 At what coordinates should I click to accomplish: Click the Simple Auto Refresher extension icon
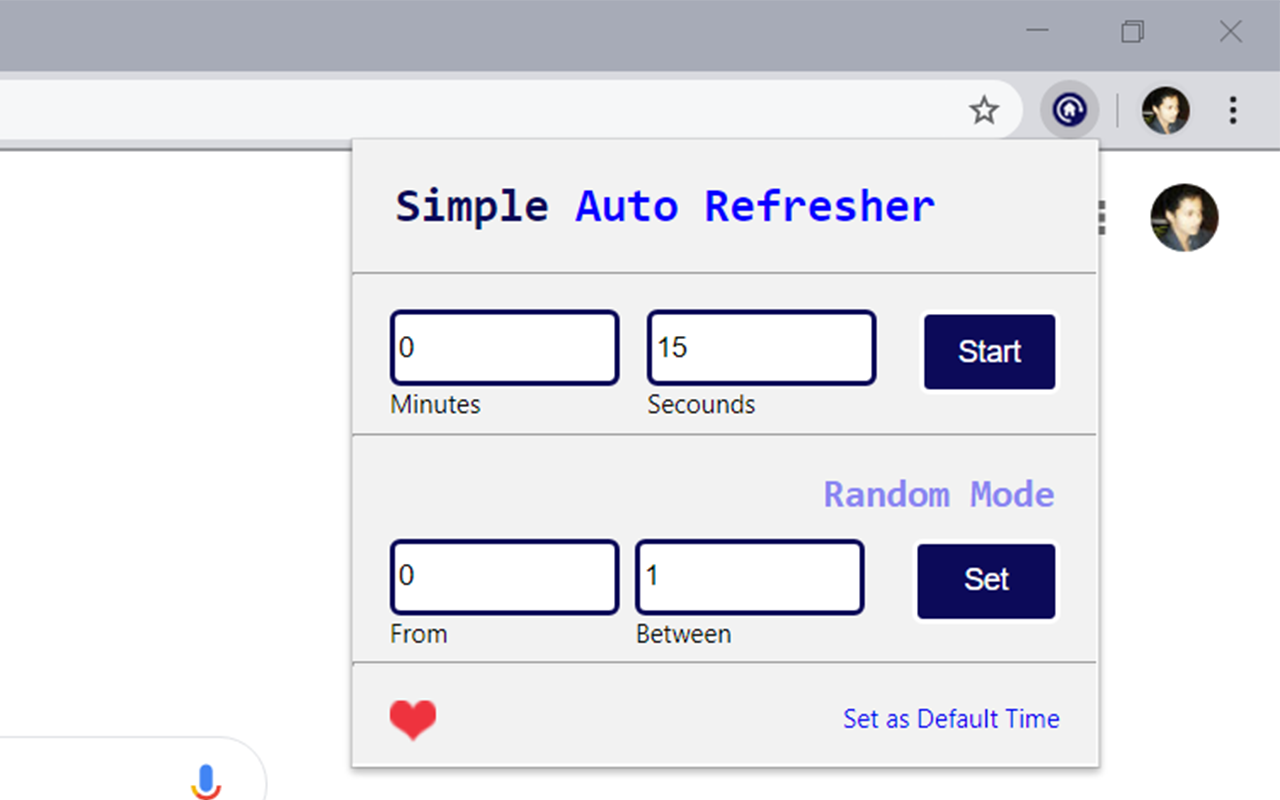click(x=1069, y=110)
